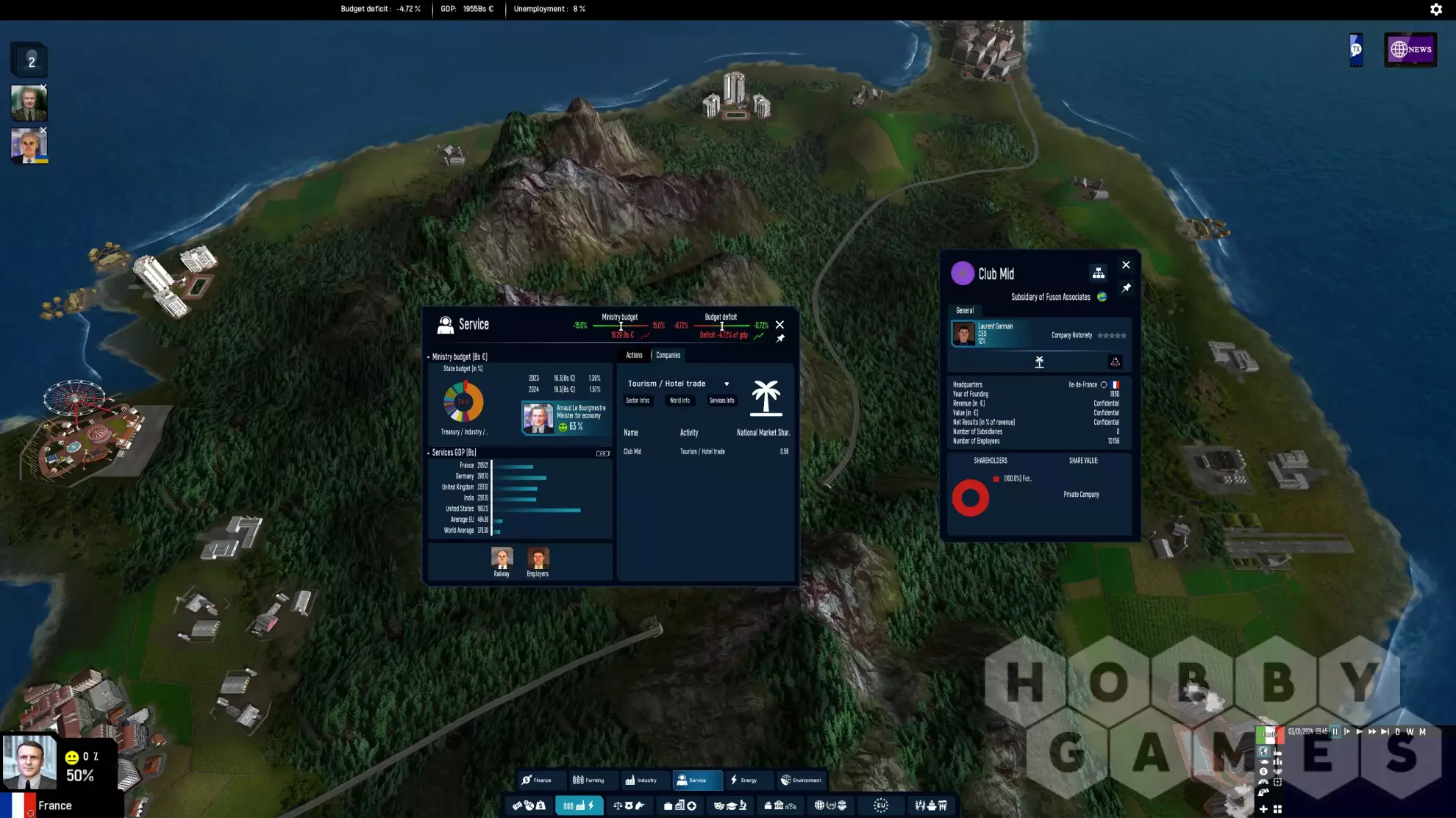Pin the Service ministry window

[780, 338]
